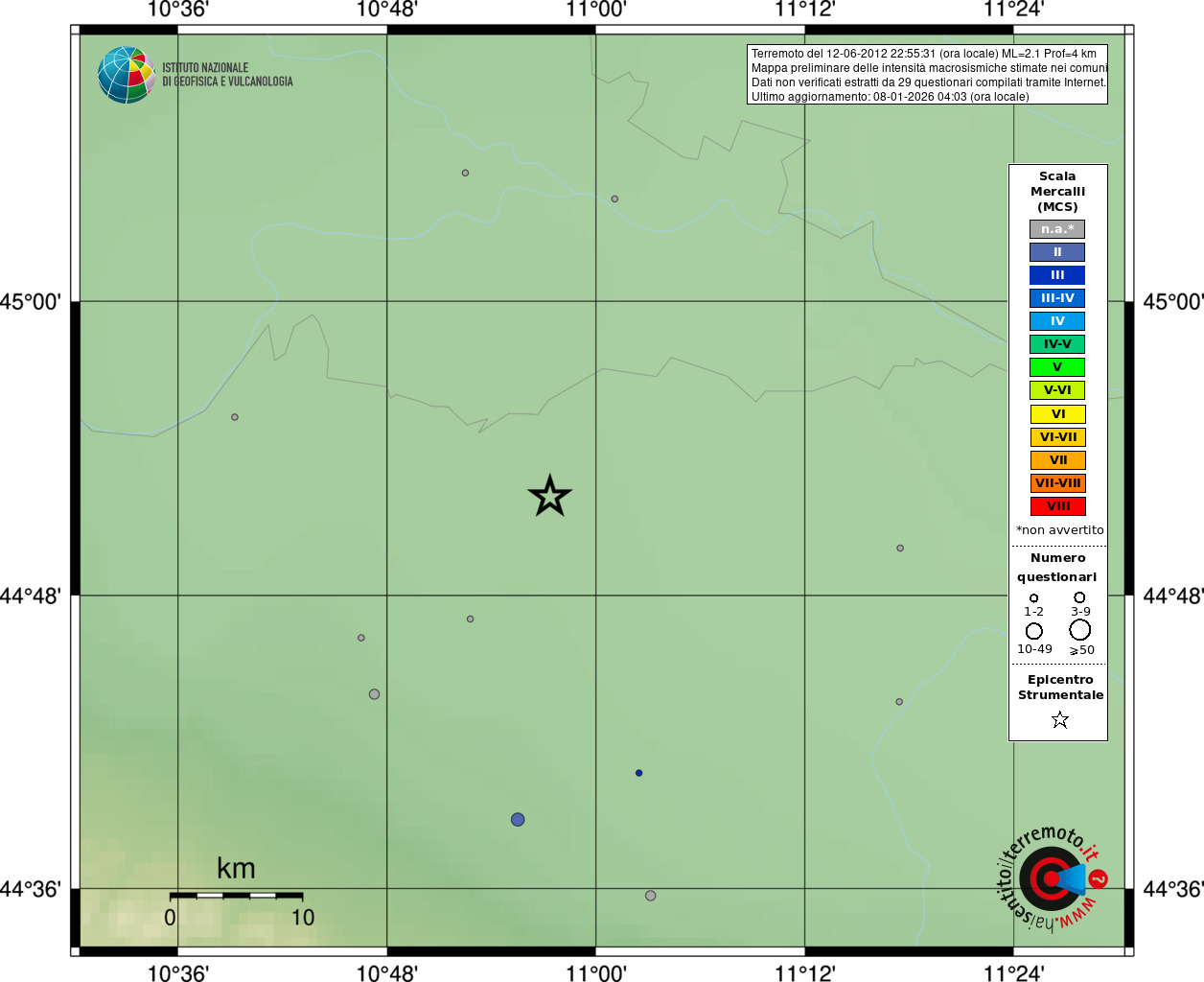The height and width of the screenshot is (982, 1204).
Task: Click the V green legend swatch
Action: point(1057,367)
